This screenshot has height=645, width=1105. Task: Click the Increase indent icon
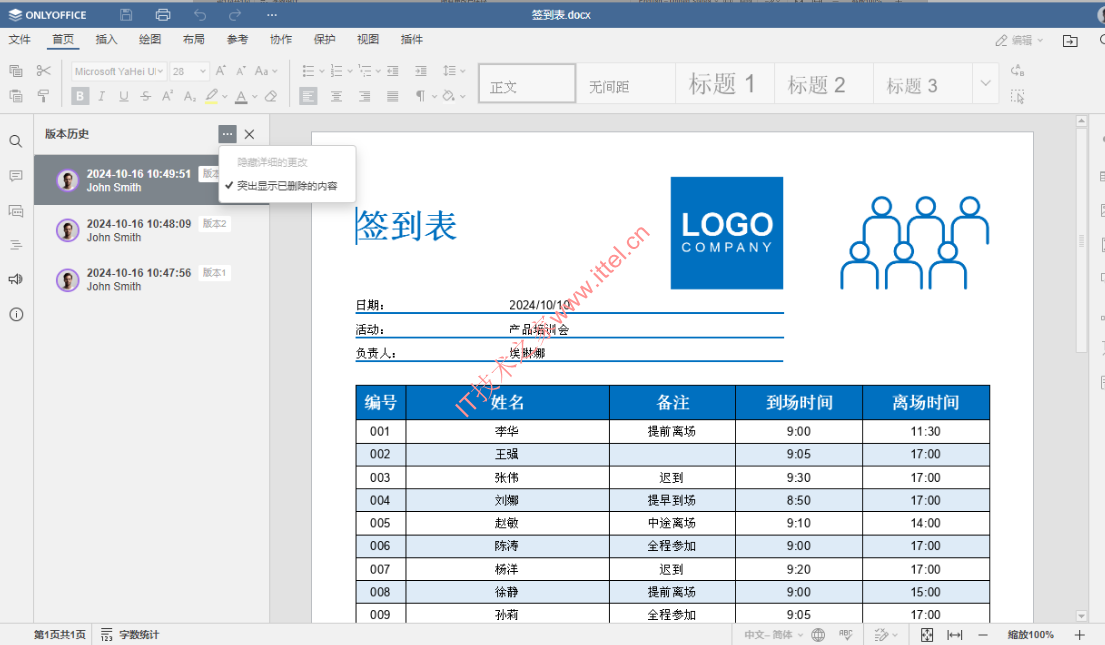click(x=421, y=70)
